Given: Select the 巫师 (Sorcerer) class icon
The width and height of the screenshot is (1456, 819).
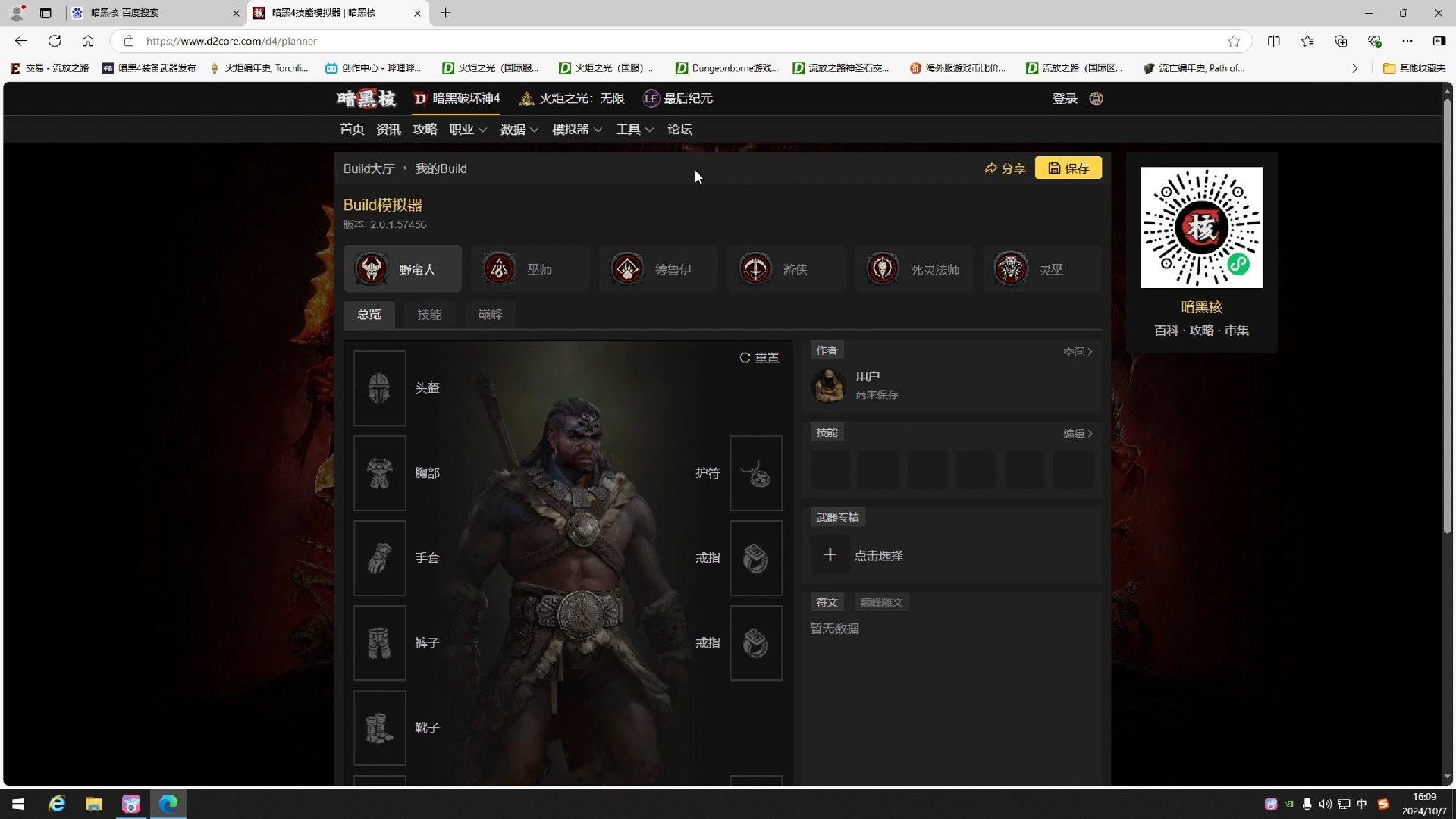Looking at the screenshot, I should 499,268.
